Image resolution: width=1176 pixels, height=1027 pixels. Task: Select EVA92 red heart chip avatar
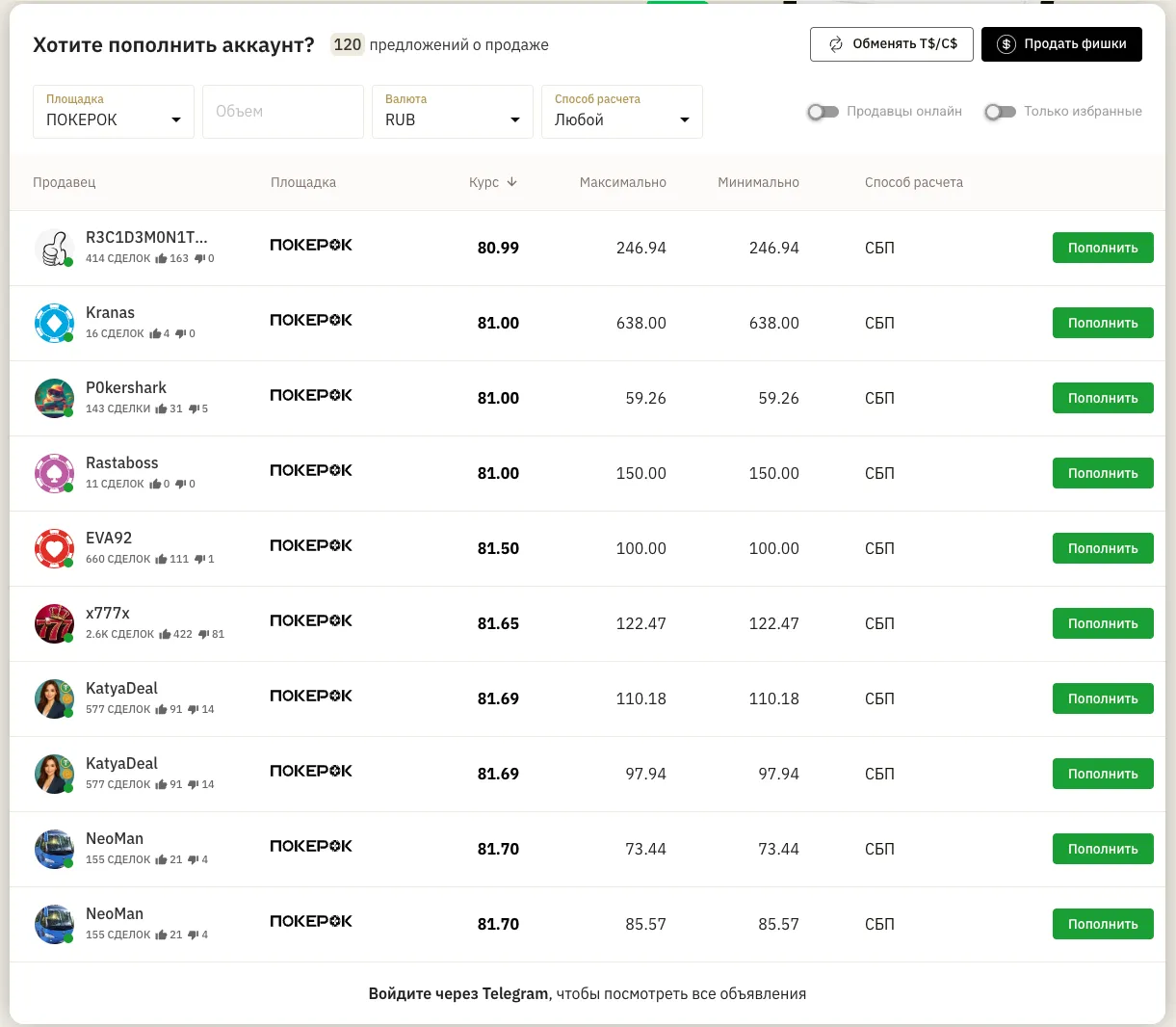point(54,548)
